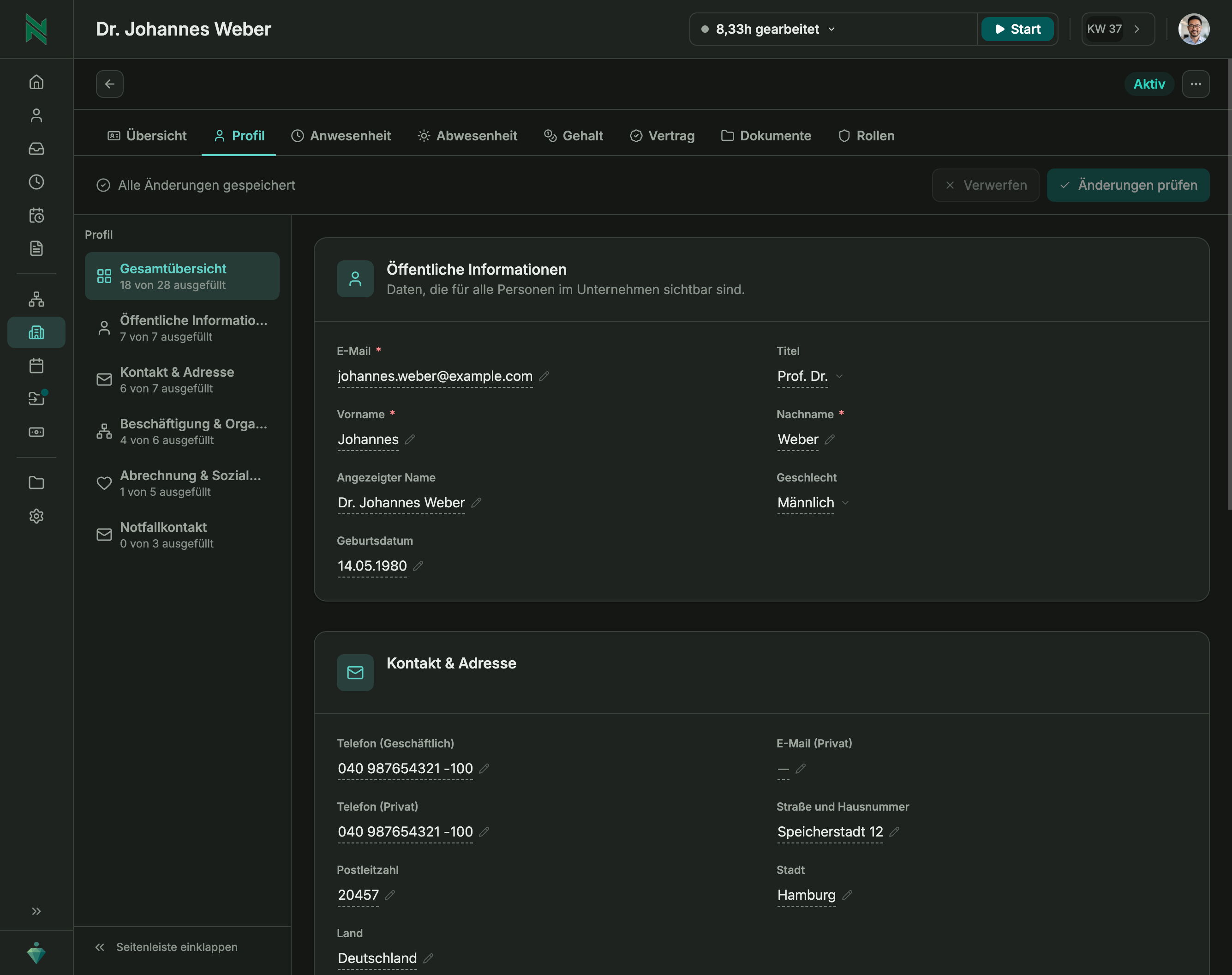Click the johannes.weber@example.com email value

tap(435, 376)
